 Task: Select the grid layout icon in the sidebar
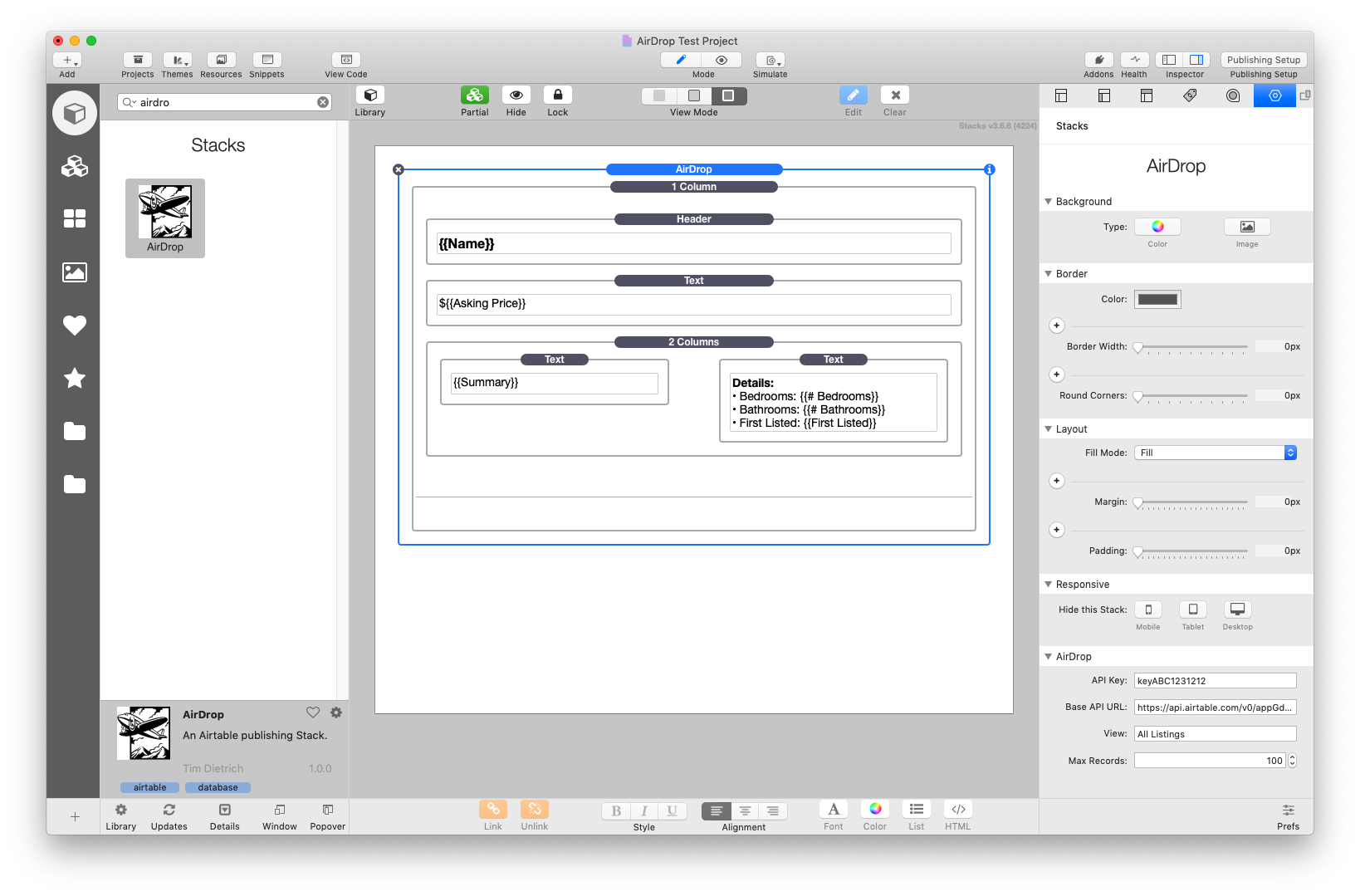[75, 218]
